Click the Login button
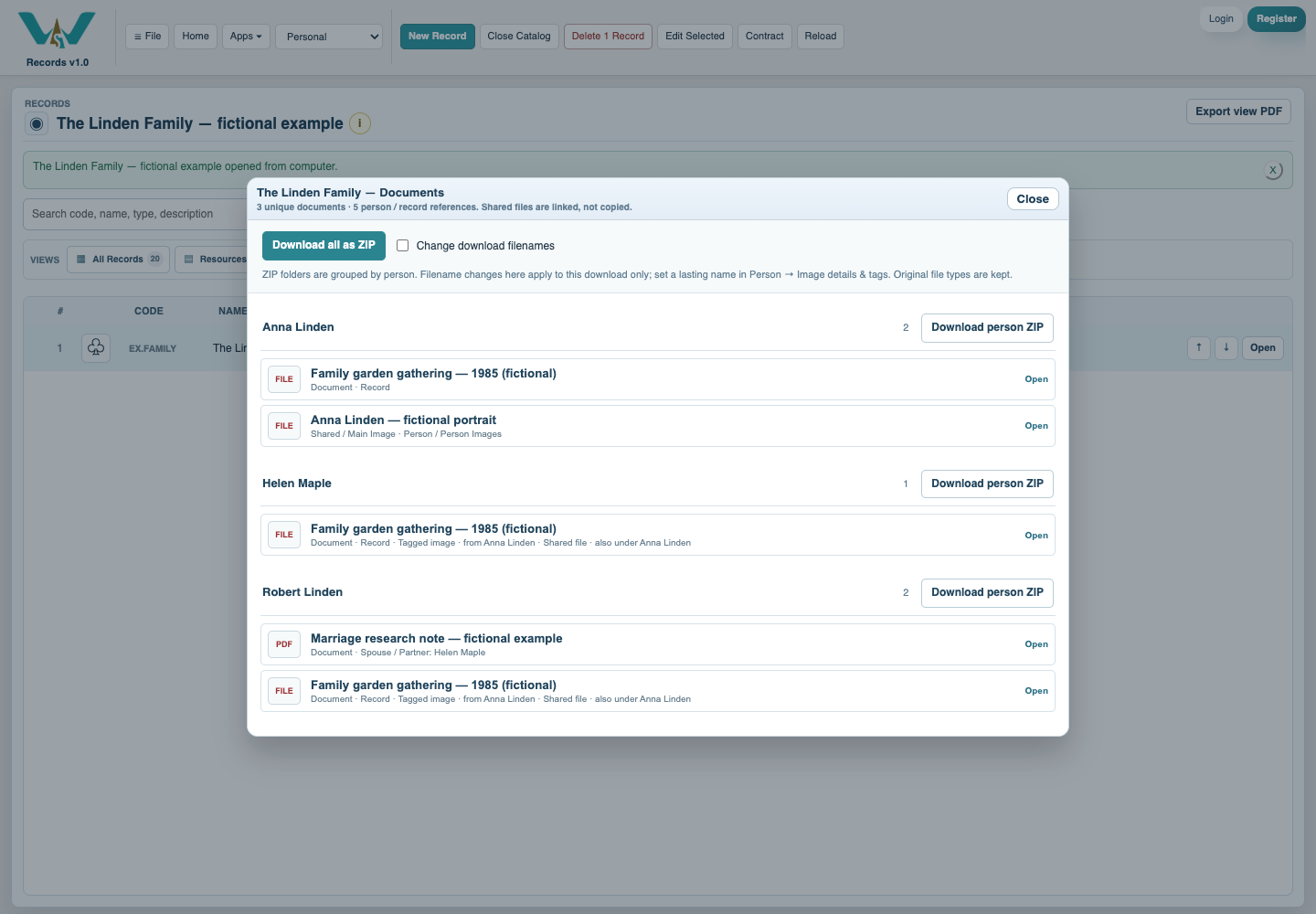Image resolution: width=1316 pixels, height=914 pixels. 1221,19
